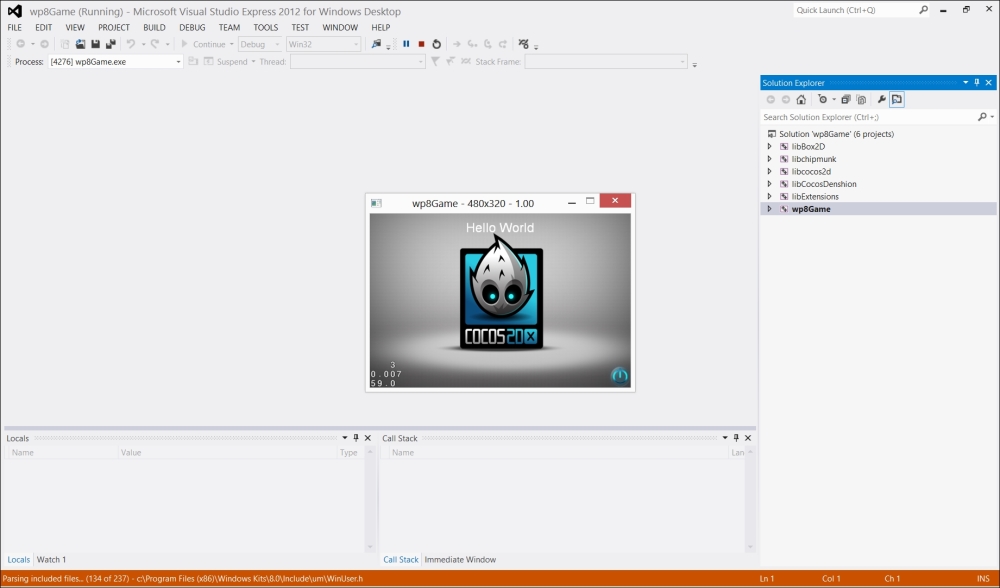
Task: Click the Step Over toolbar icon
Action: pos(488,44)
